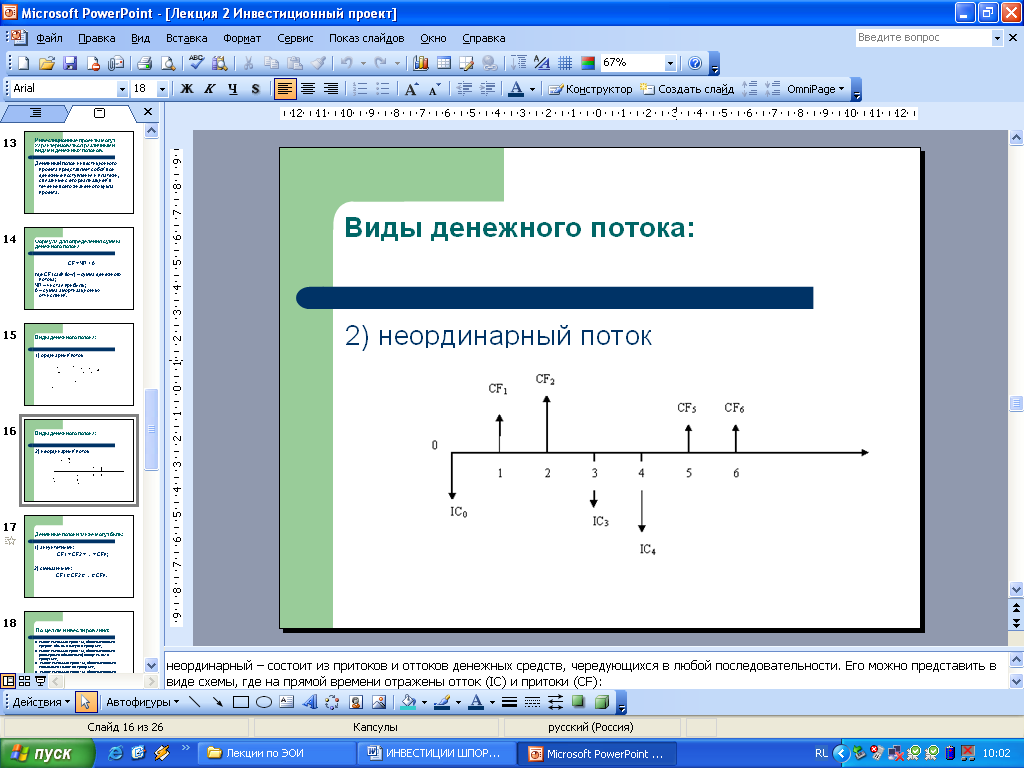This screenshot has width=1024, height=768.
Task: Click the Decrease Font Size icon
Action: point(434,89)
